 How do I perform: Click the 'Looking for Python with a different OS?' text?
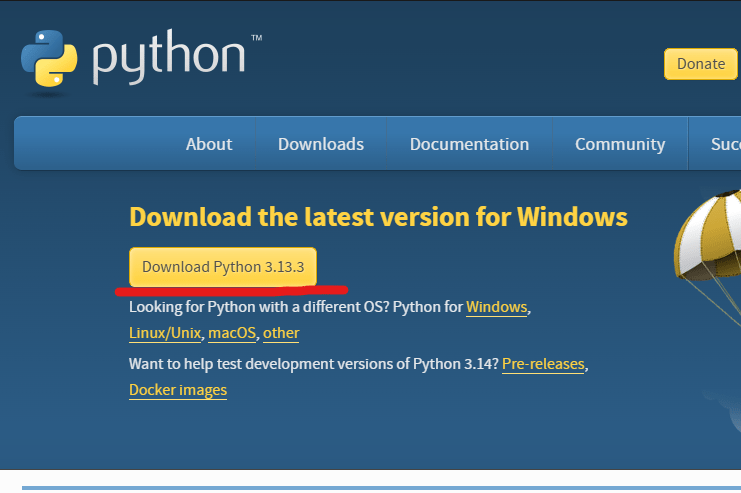pyautogui.click(x=259, y=307)
